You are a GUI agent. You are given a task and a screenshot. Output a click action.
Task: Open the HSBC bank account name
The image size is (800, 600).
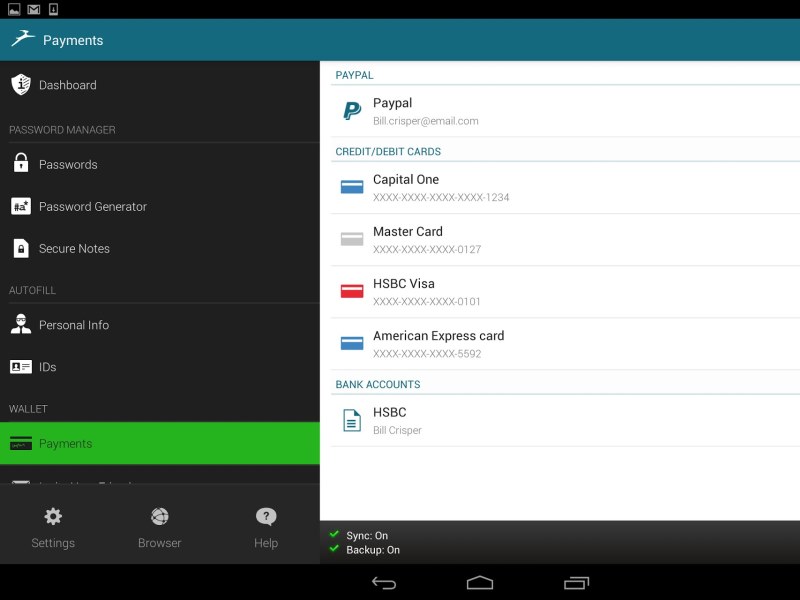(x=390, y=412)
